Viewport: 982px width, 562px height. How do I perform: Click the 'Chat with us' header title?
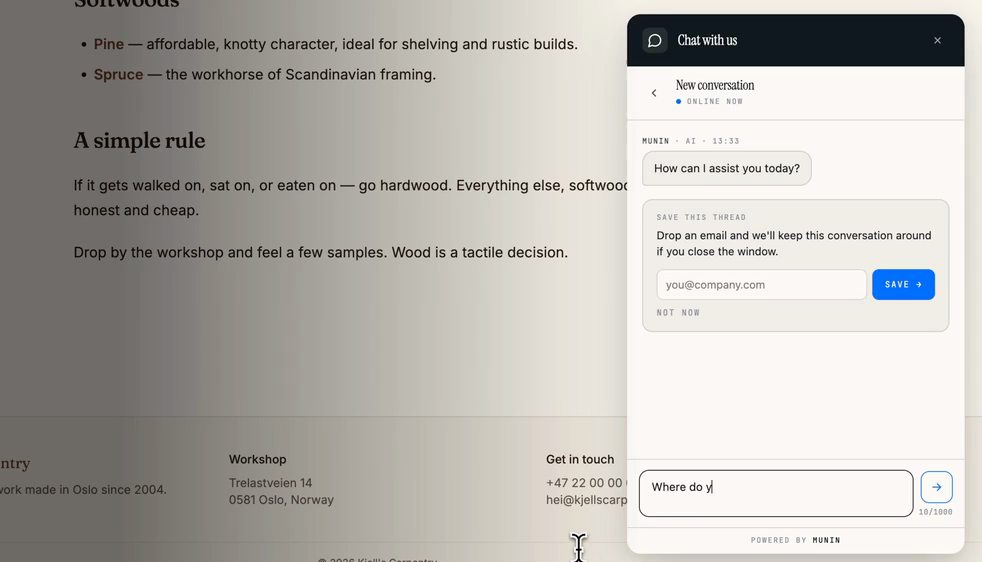(707, 40)
